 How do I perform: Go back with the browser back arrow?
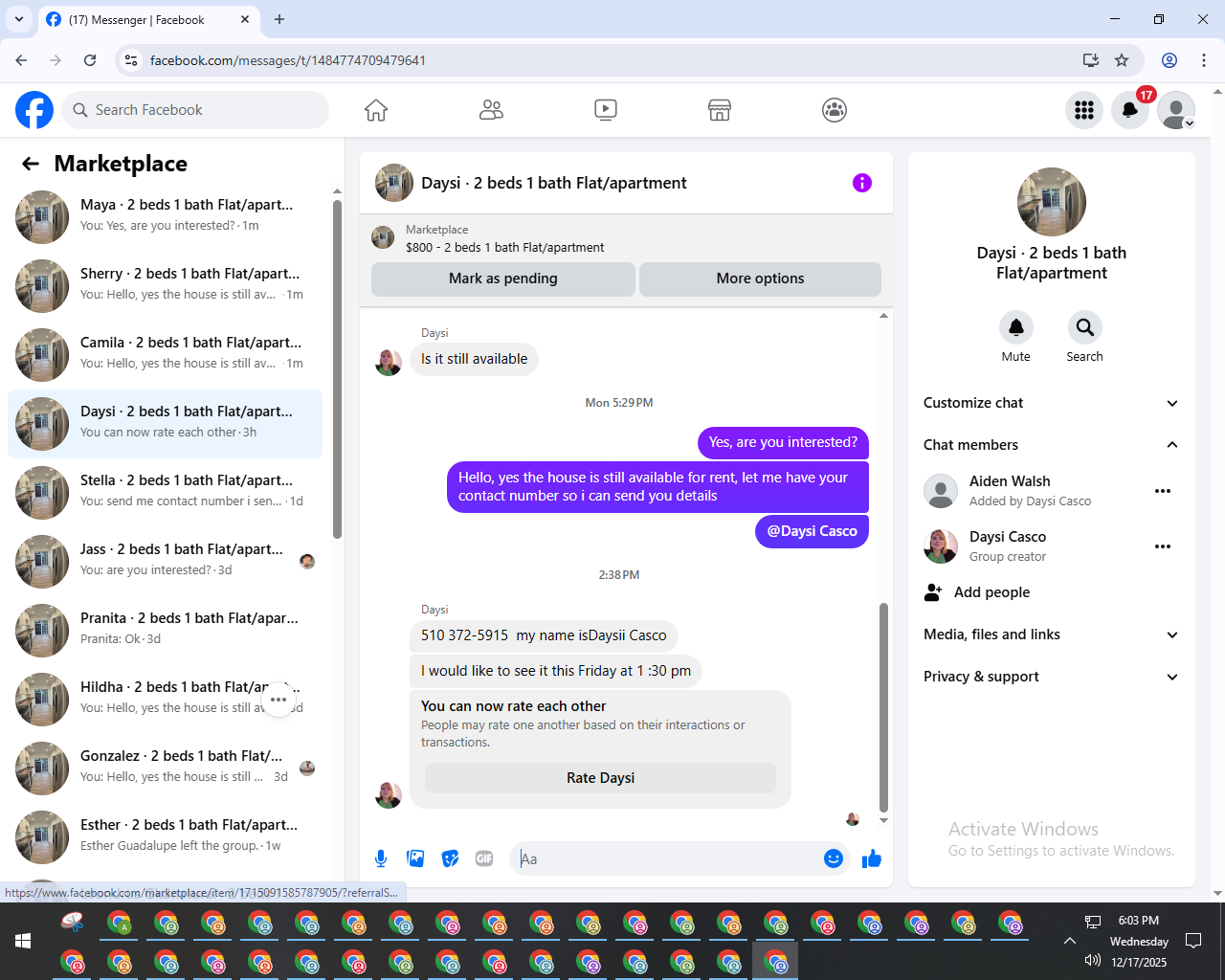[21, 60]
